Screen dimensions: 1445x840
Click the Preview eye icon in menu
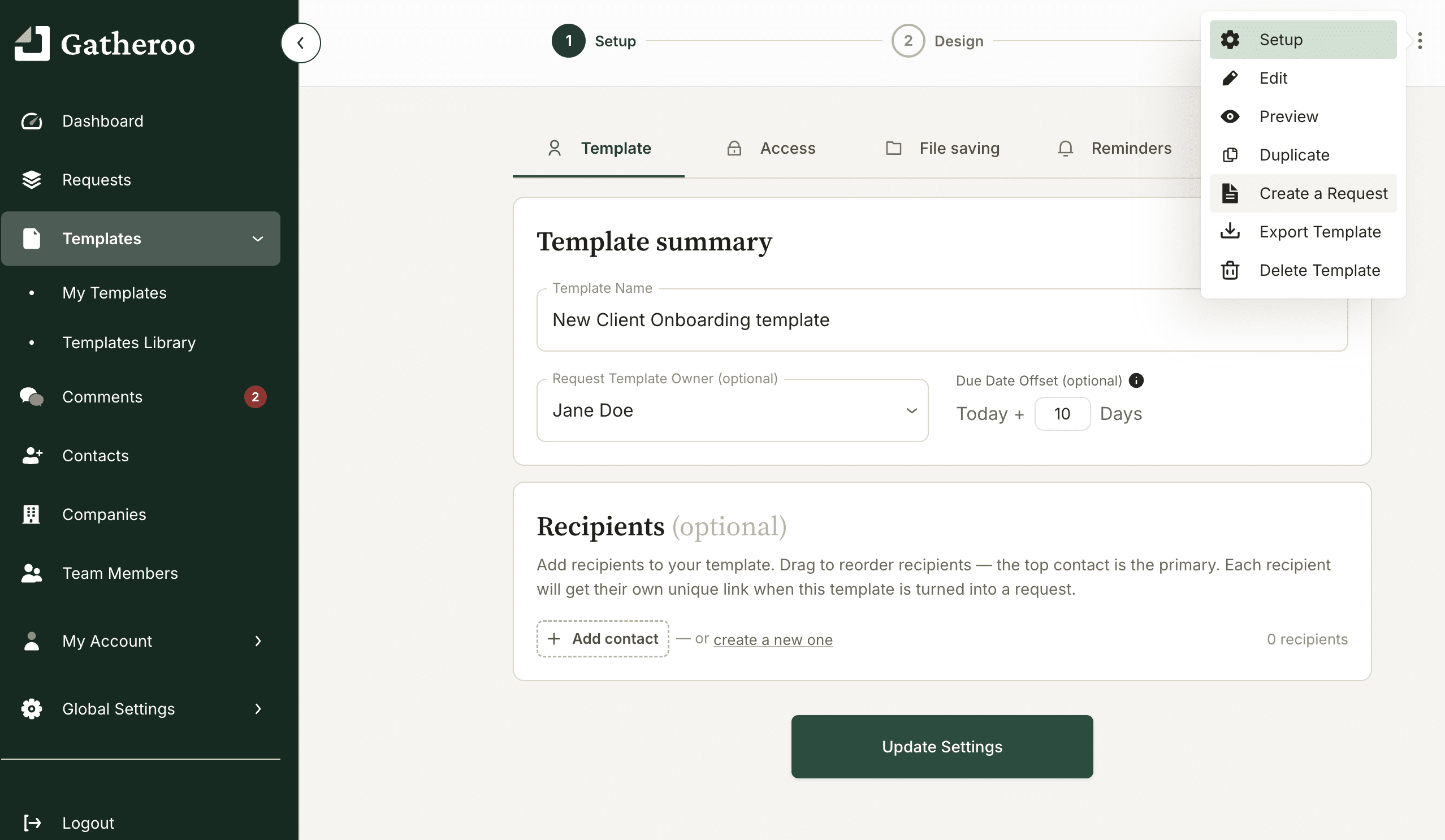[1230, 116]
